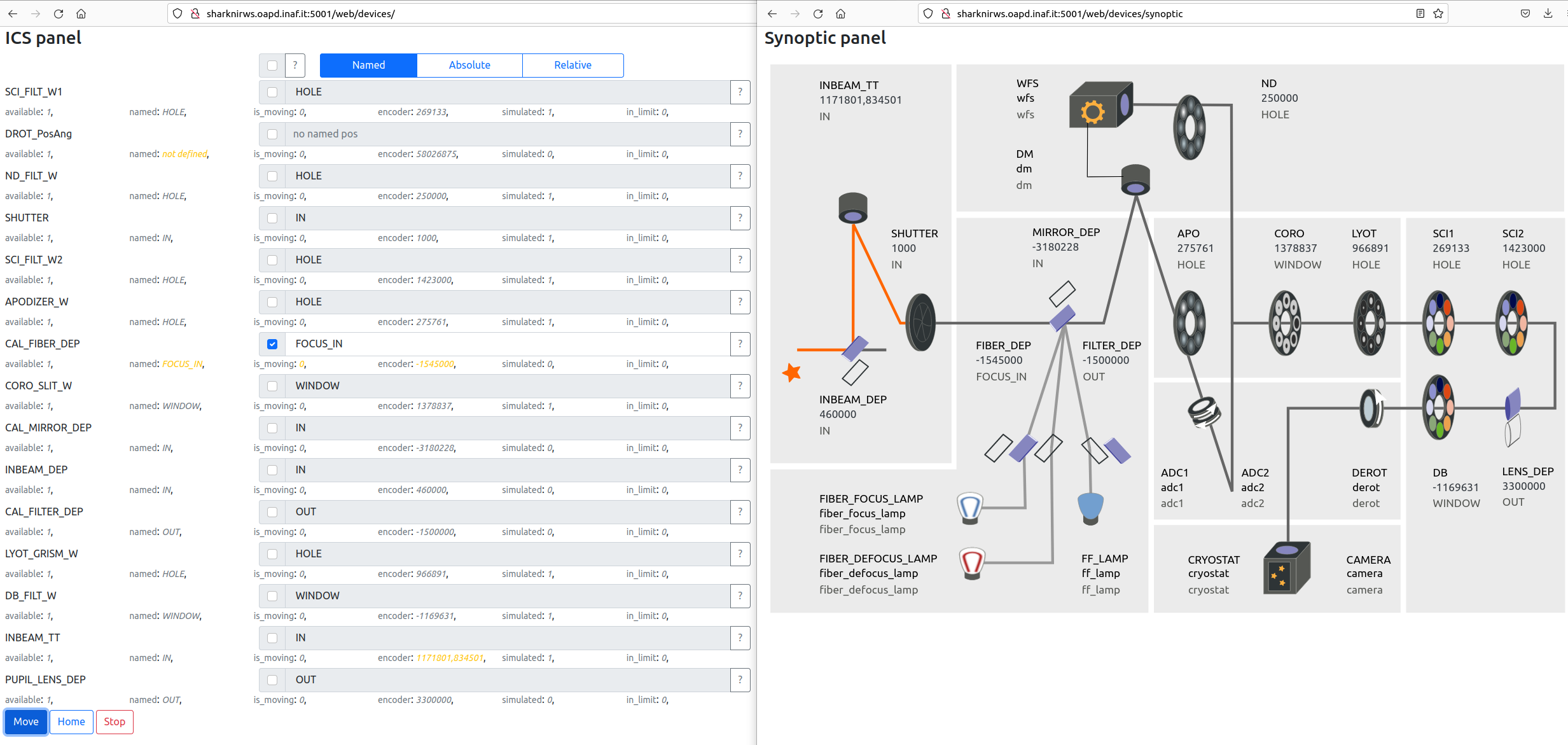Click the shutter disc icon
The image size is (1568, 745).
(x=920, y=322)
